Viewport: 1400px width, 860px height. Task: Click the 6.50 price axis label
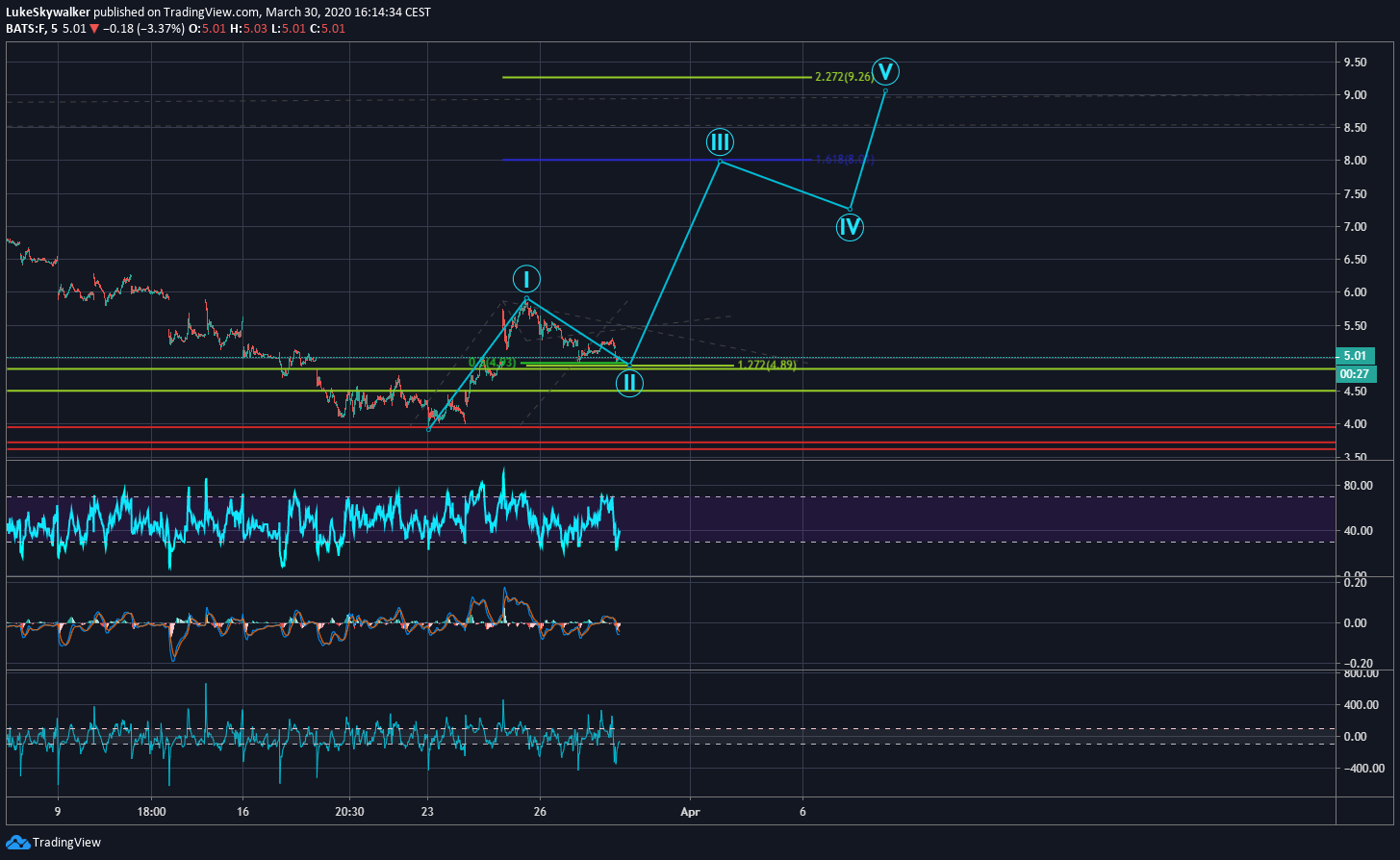coord(1356,260)
